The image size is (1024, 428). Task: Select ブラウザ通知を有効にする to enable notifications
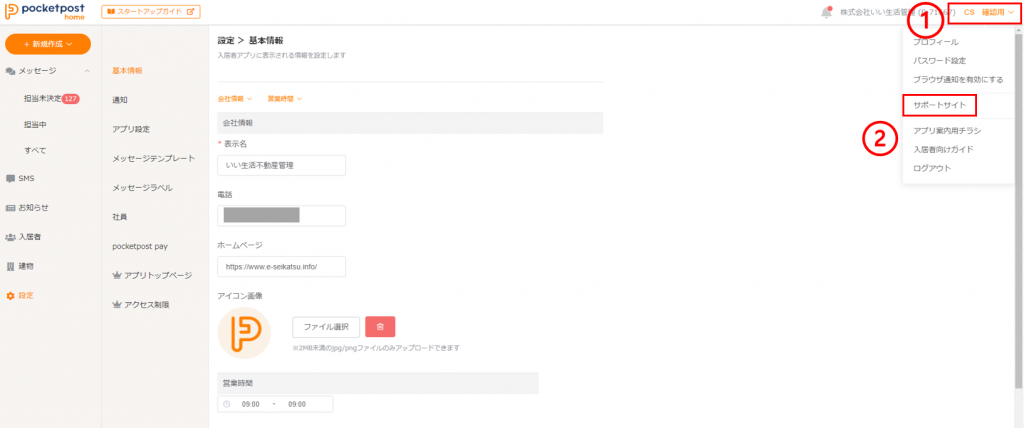[x=957, y=79]
